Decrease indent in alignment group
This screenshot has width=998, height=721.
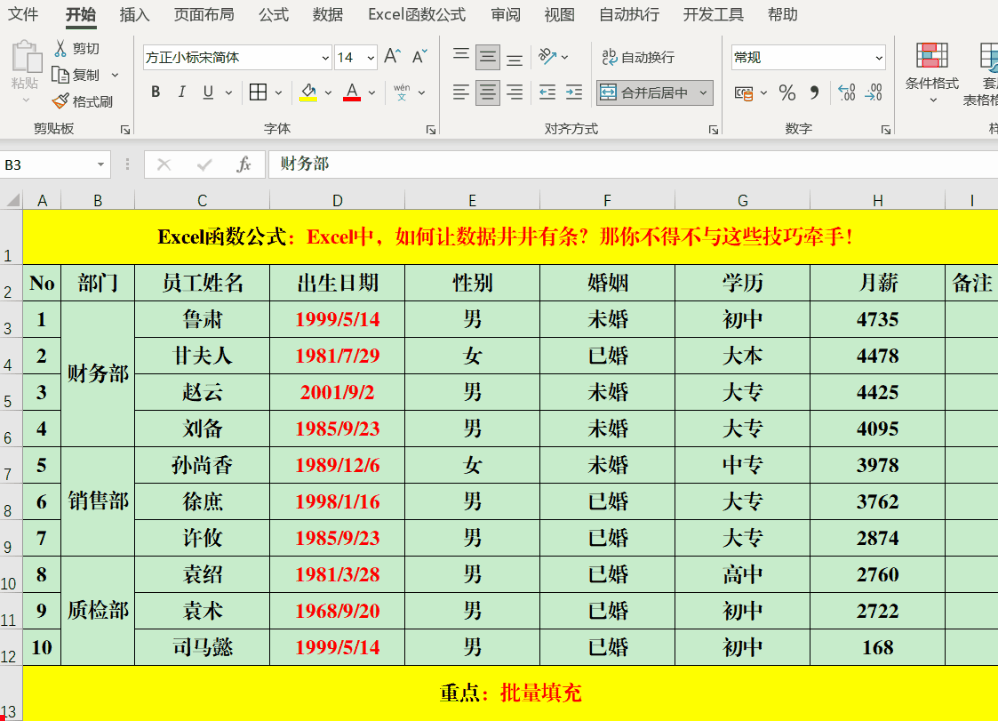pos(547,92)
